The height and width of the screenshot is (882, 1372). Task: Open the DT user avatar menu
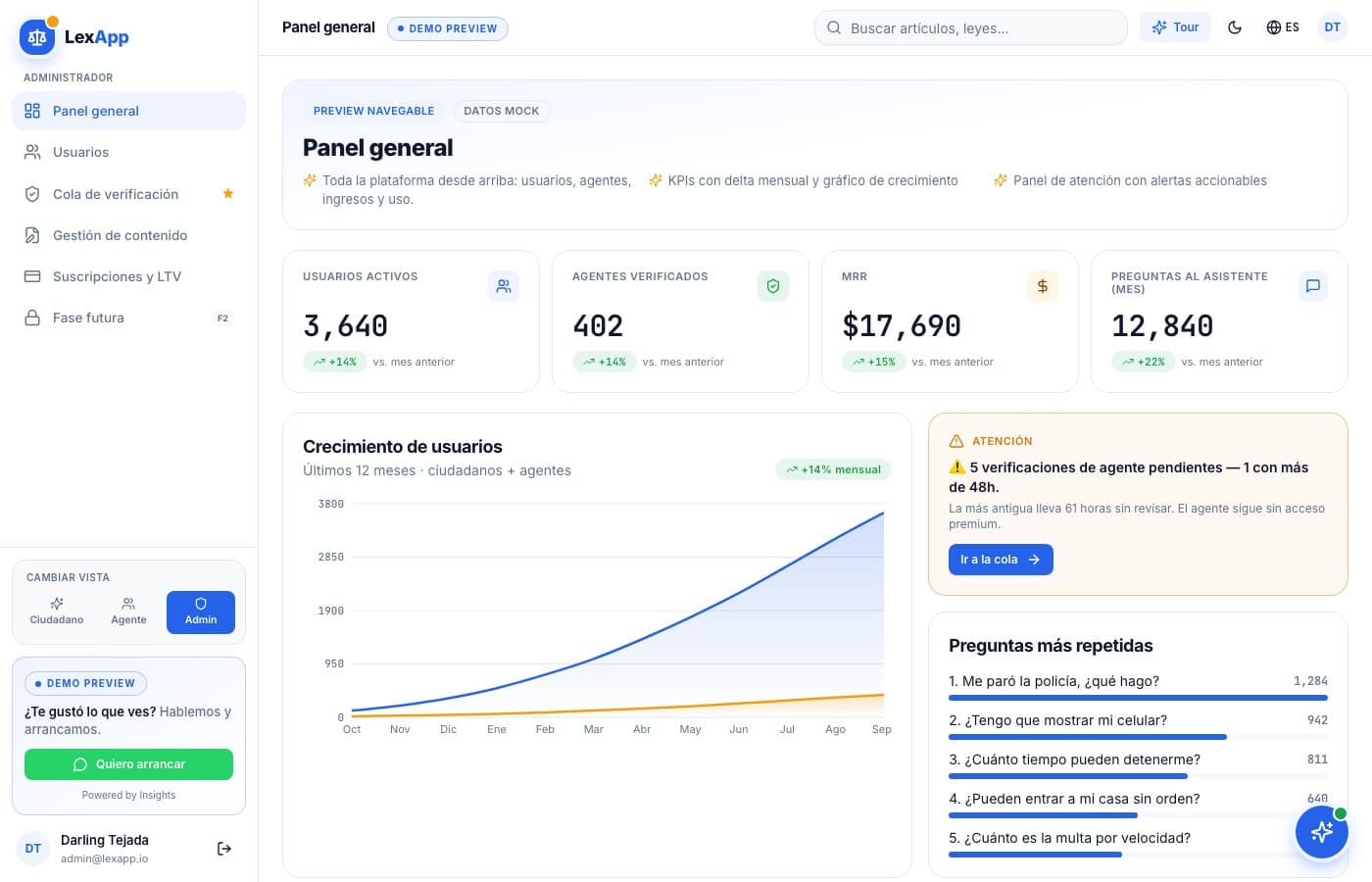coord(1333,27)
